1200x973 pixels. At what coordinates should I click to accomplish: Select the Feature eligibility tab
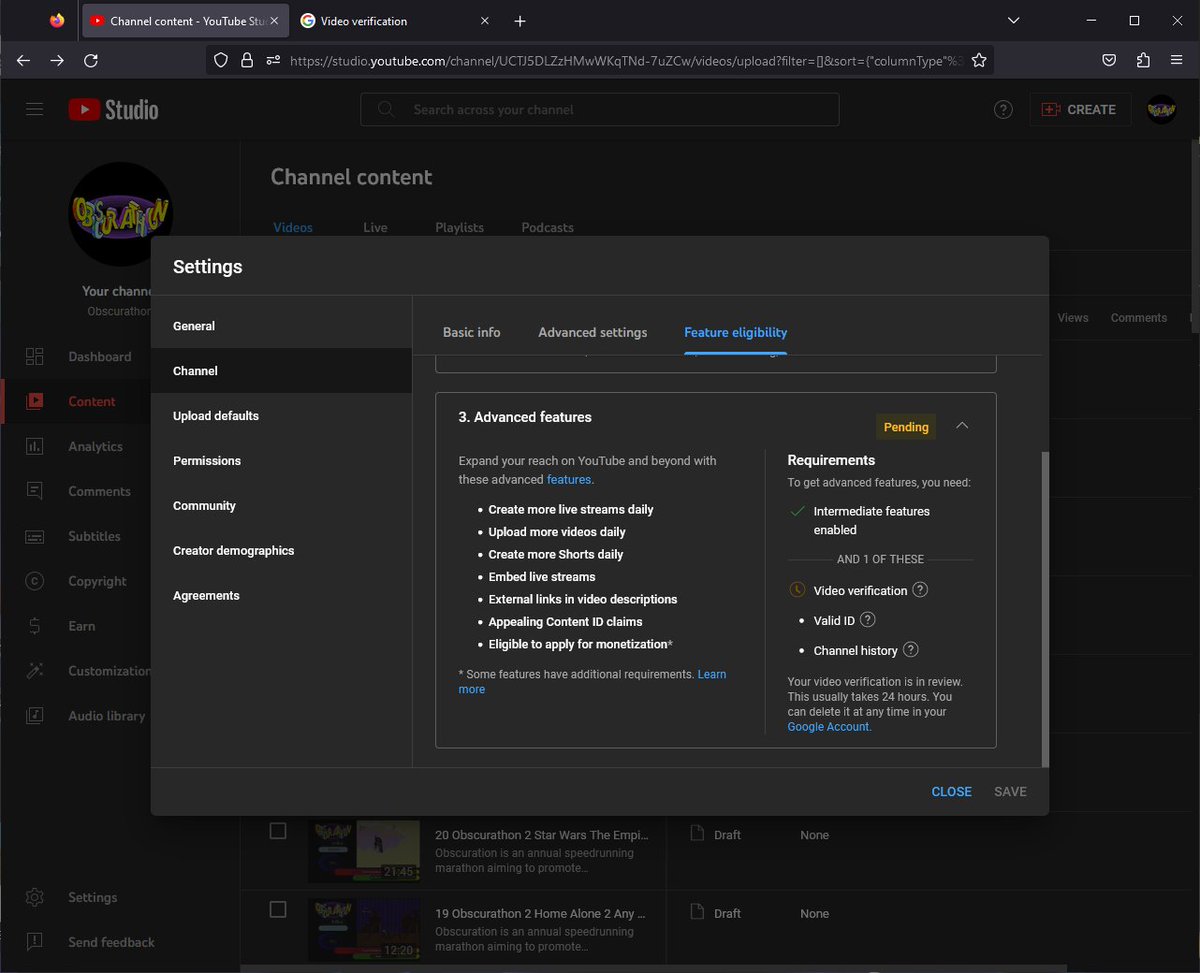(736, 332)
